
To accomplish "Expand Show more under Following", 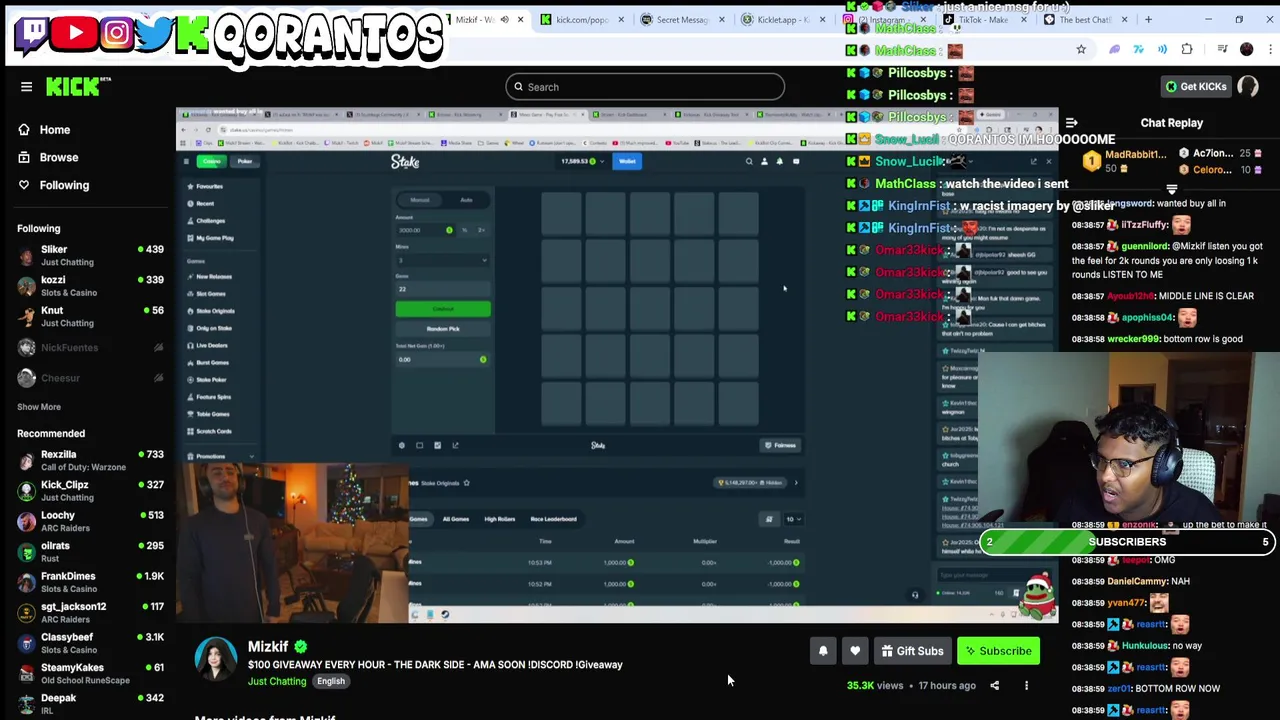I will click(x=39, y=407).
